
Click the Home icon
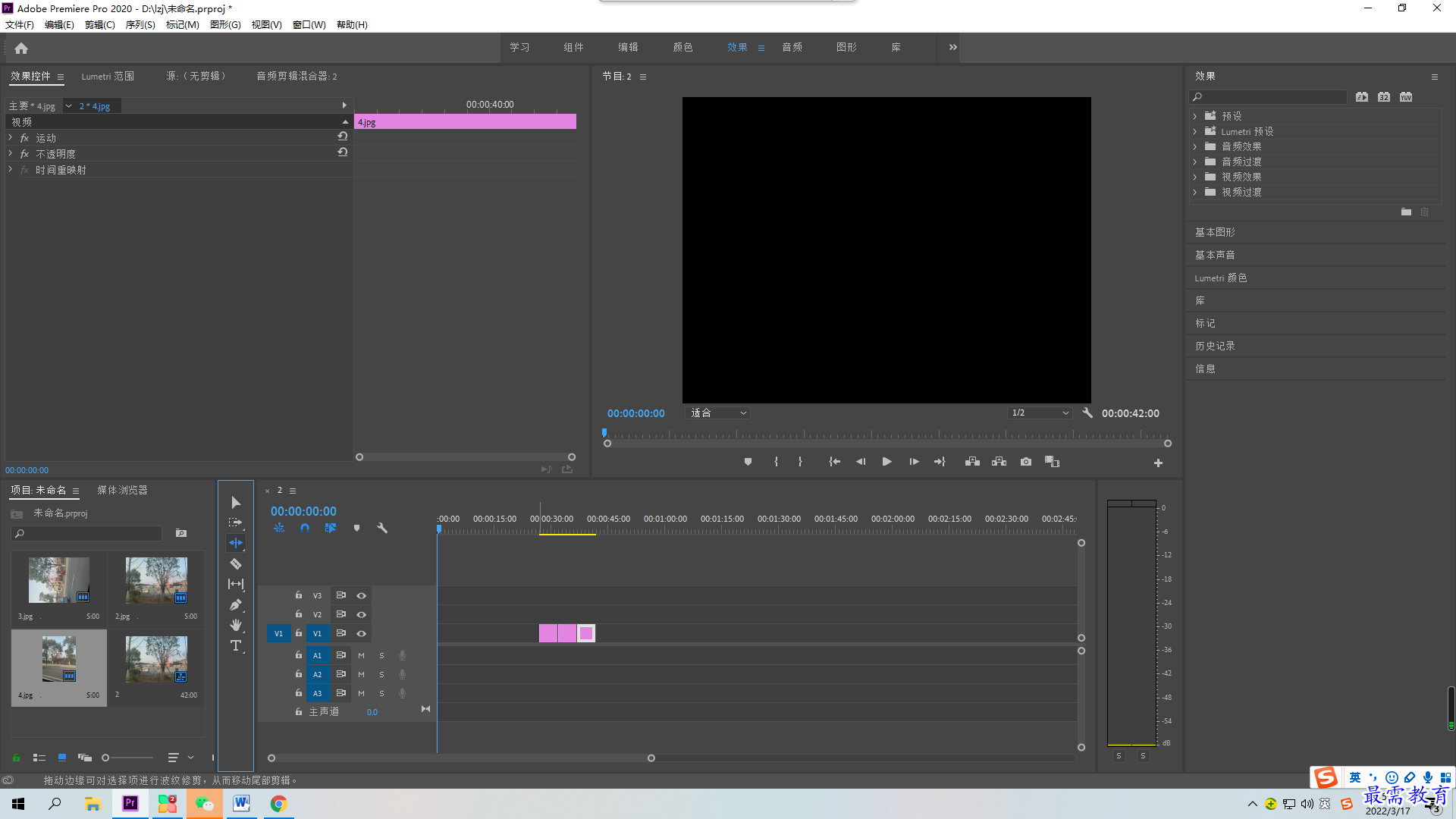pyautogui.click(x=21, y=48)
